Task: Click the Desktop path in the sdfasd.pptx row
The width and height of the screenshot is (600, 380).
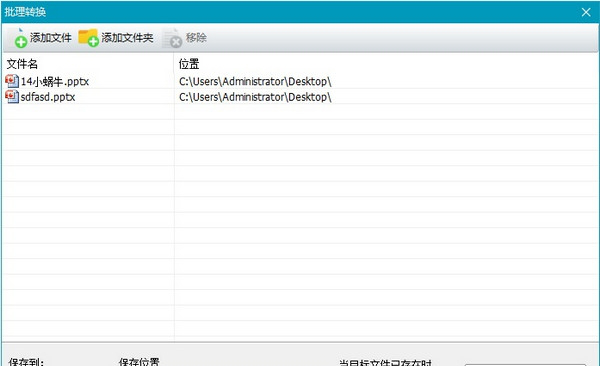Action: (x=255, y=97)
